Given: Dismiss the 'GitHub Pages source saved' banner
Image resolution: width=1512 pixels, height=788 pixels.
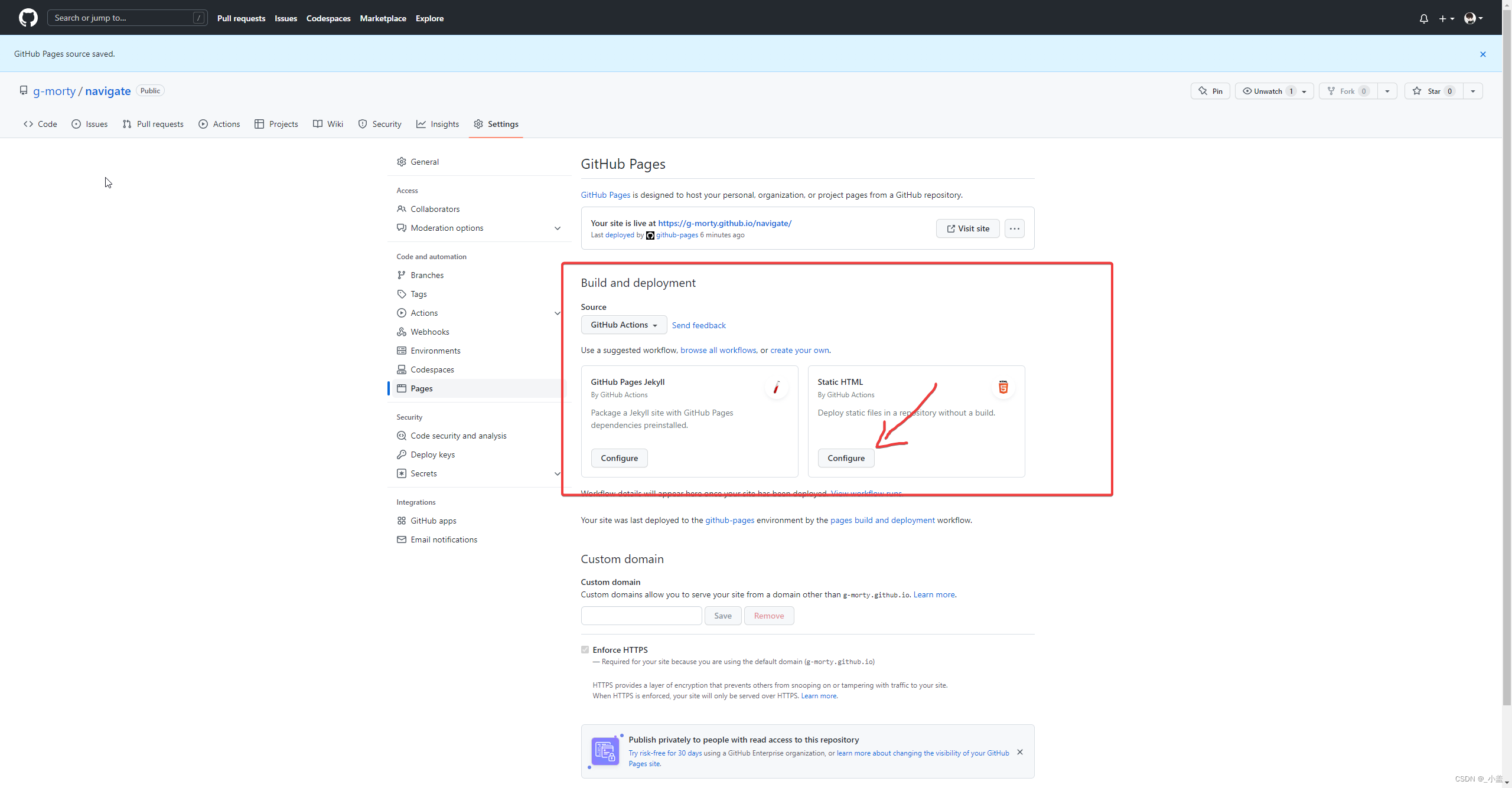Looking at the screenshot, I should (x=1482, y=54).
